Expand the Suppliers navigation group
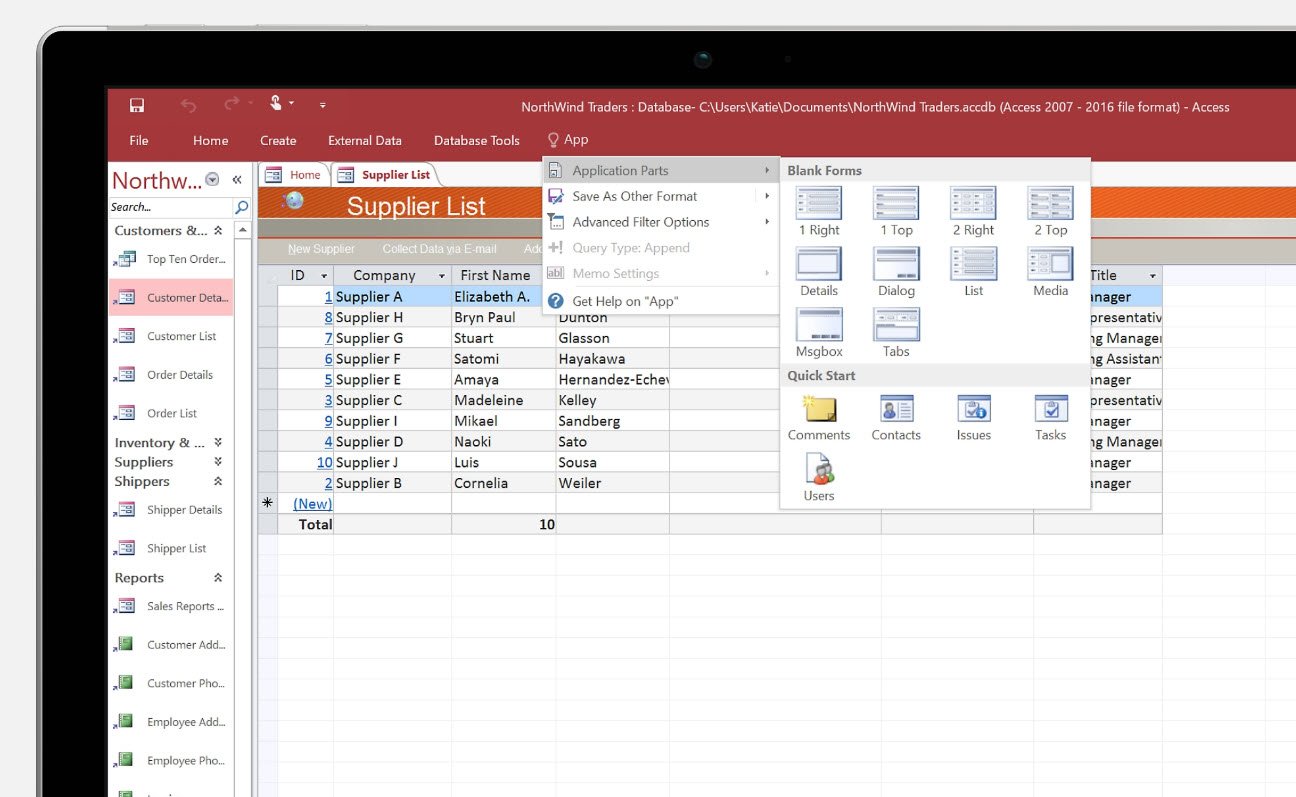 (218, 462)
